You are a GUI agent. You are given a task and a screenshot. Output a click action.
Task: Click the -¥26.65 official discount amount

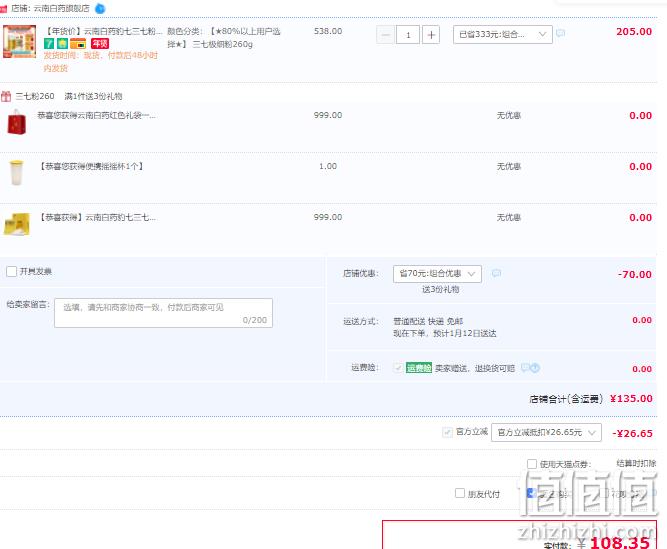pos(632,434)
